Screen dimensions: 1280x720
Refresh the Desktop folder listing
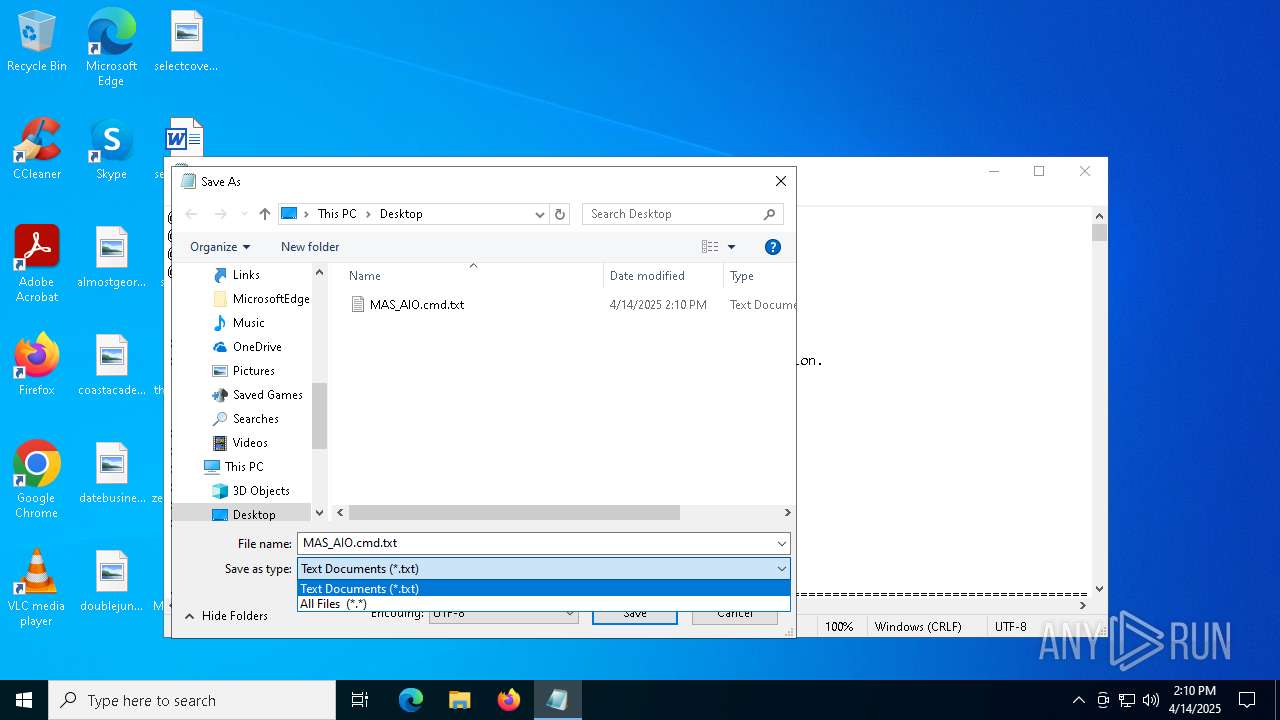coord(560,214)
